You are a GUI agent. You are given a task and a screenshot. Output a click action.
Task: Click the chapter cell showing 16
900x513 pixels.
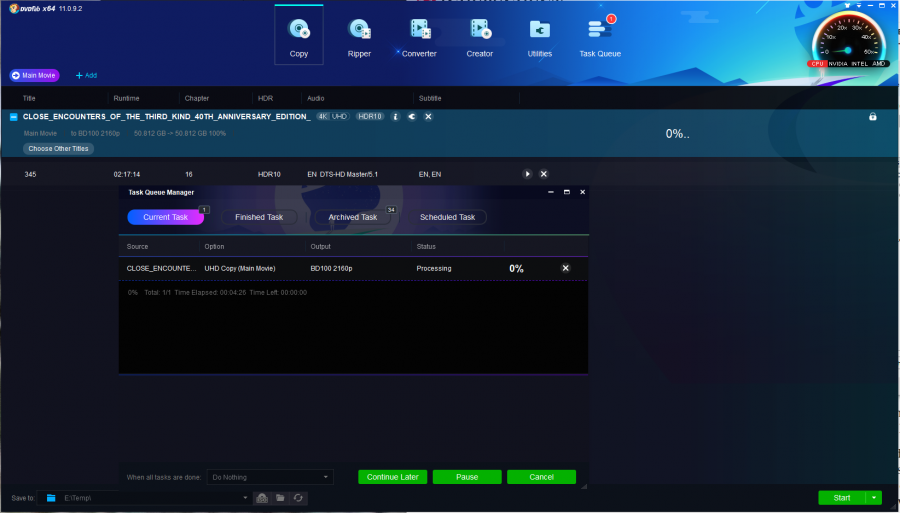189,174
